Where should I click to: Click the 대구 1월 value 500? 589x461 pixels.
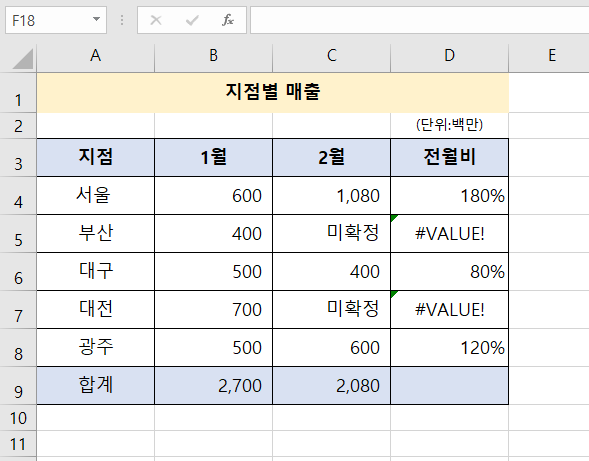(213, 272)
